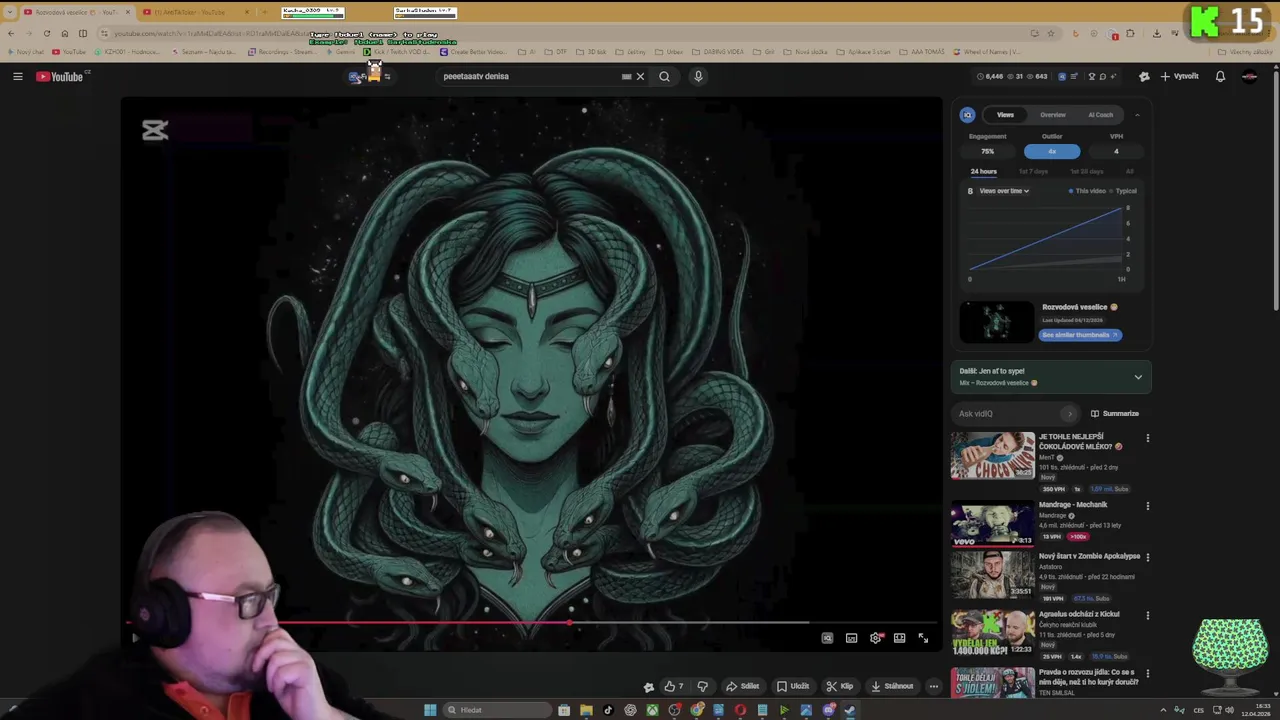Click the Vytvořit create button

(1180, 76)
